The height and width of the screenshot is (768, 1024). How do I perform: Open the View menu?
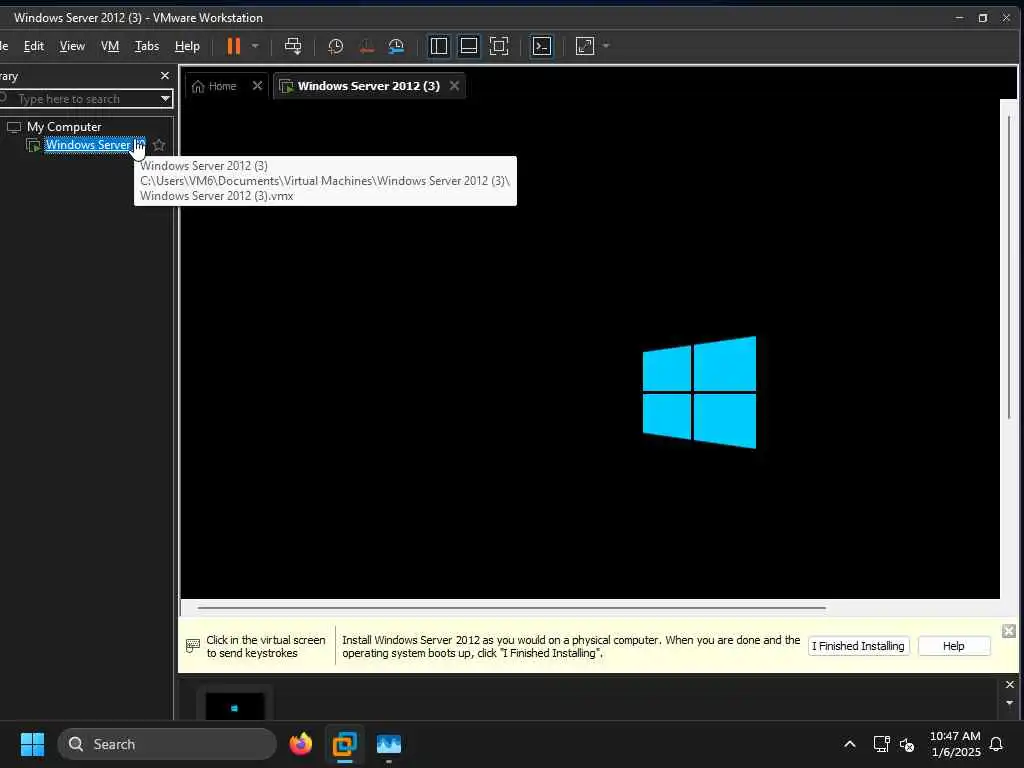(x=72, y=46)
